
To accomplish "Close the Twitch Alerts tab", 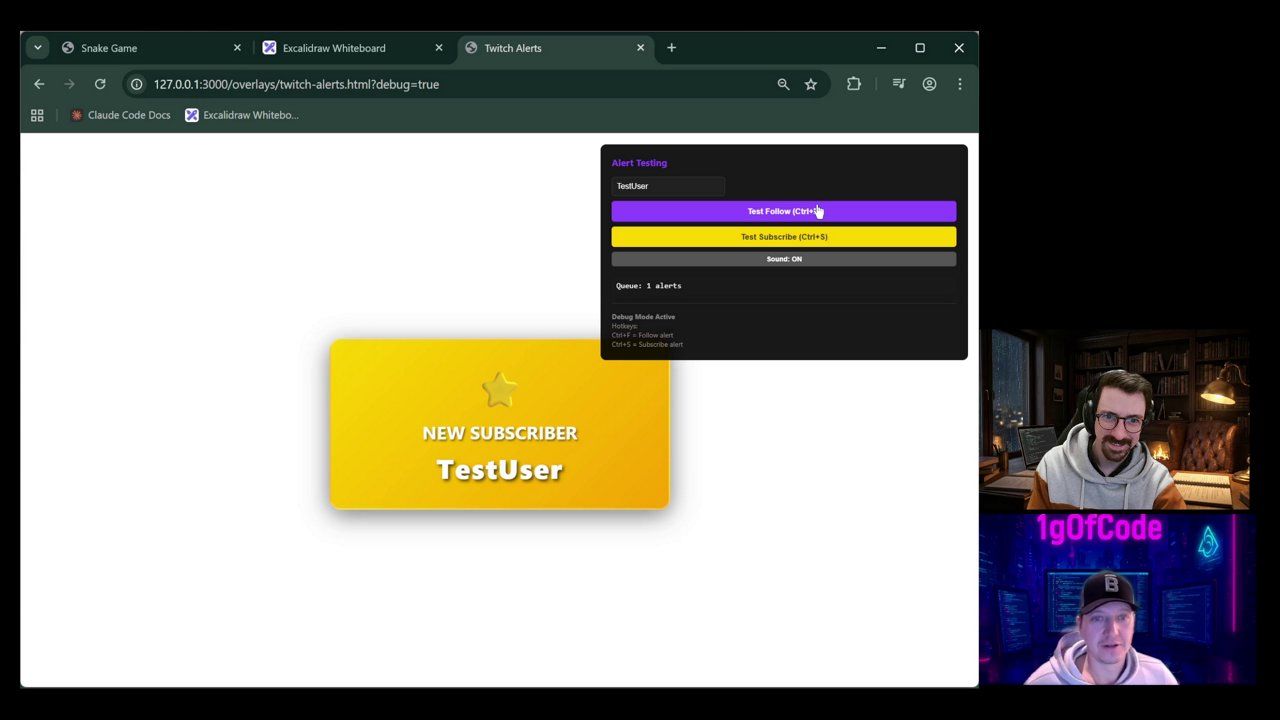I will [640, 47].
